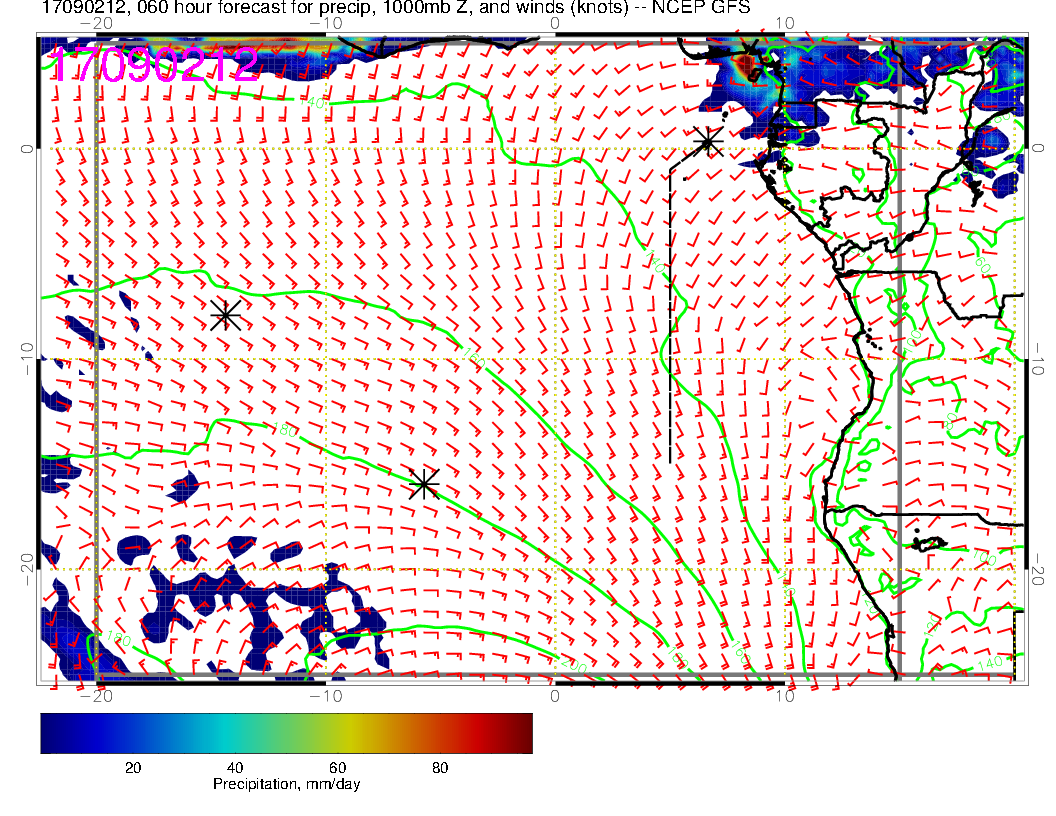Click the -10 longitude label on the bottom axis
Screen dimensions: 1056x816
(x=326, y=695)
